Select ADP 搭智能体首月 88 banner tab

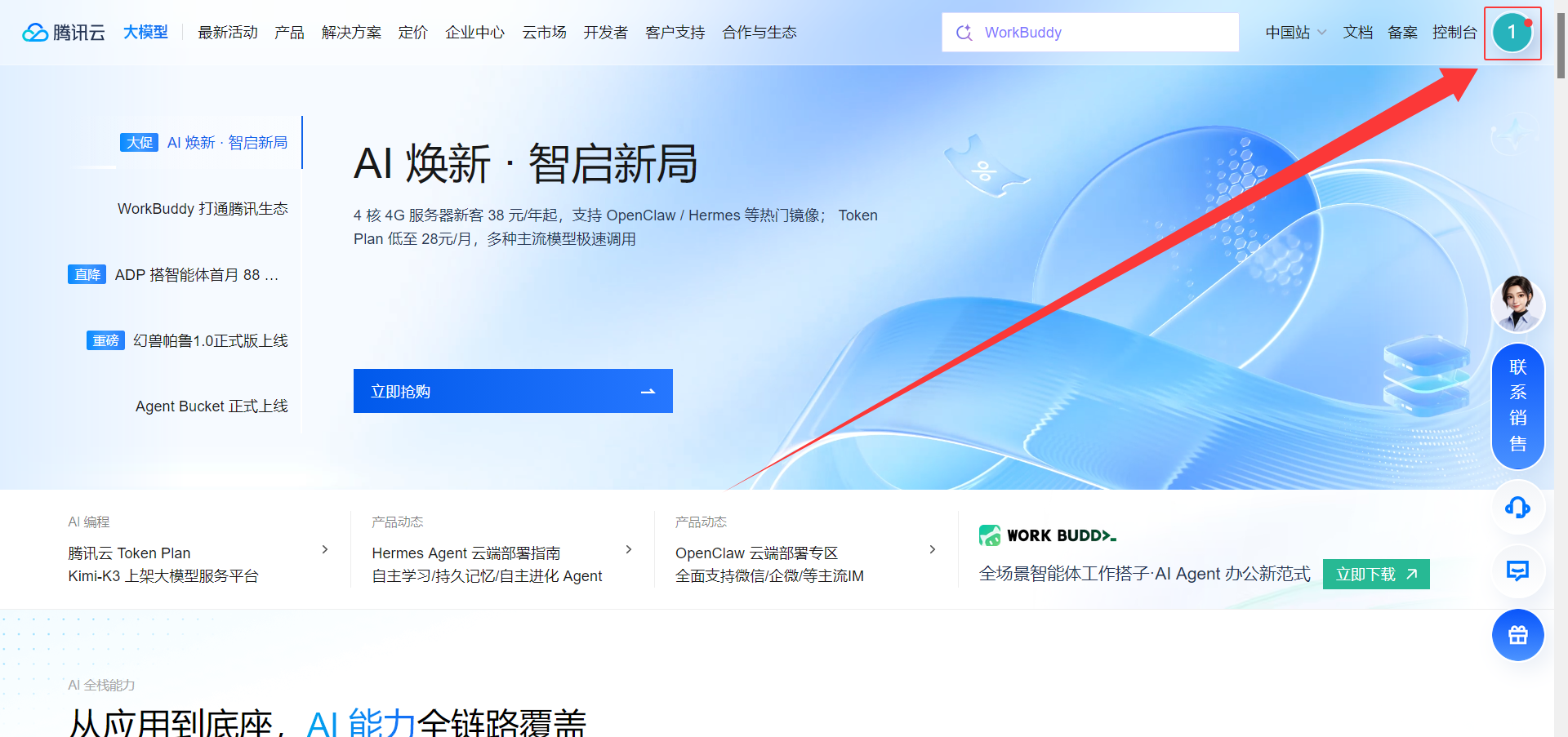point(197,275)
